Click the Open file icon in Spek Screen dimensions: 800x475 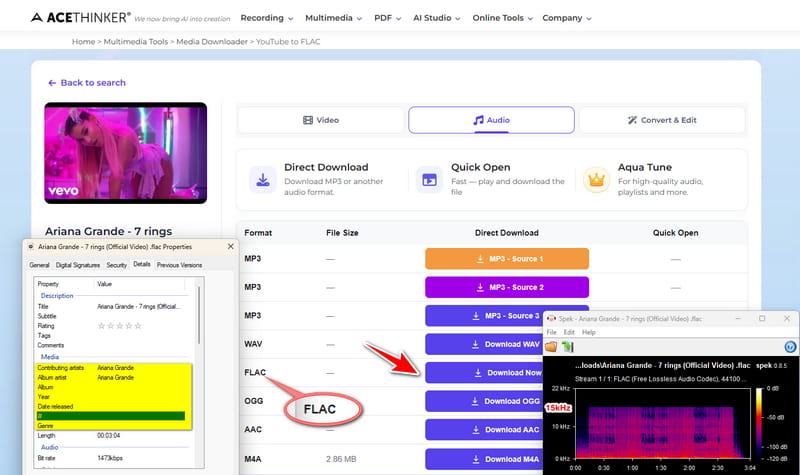point(551,347)
